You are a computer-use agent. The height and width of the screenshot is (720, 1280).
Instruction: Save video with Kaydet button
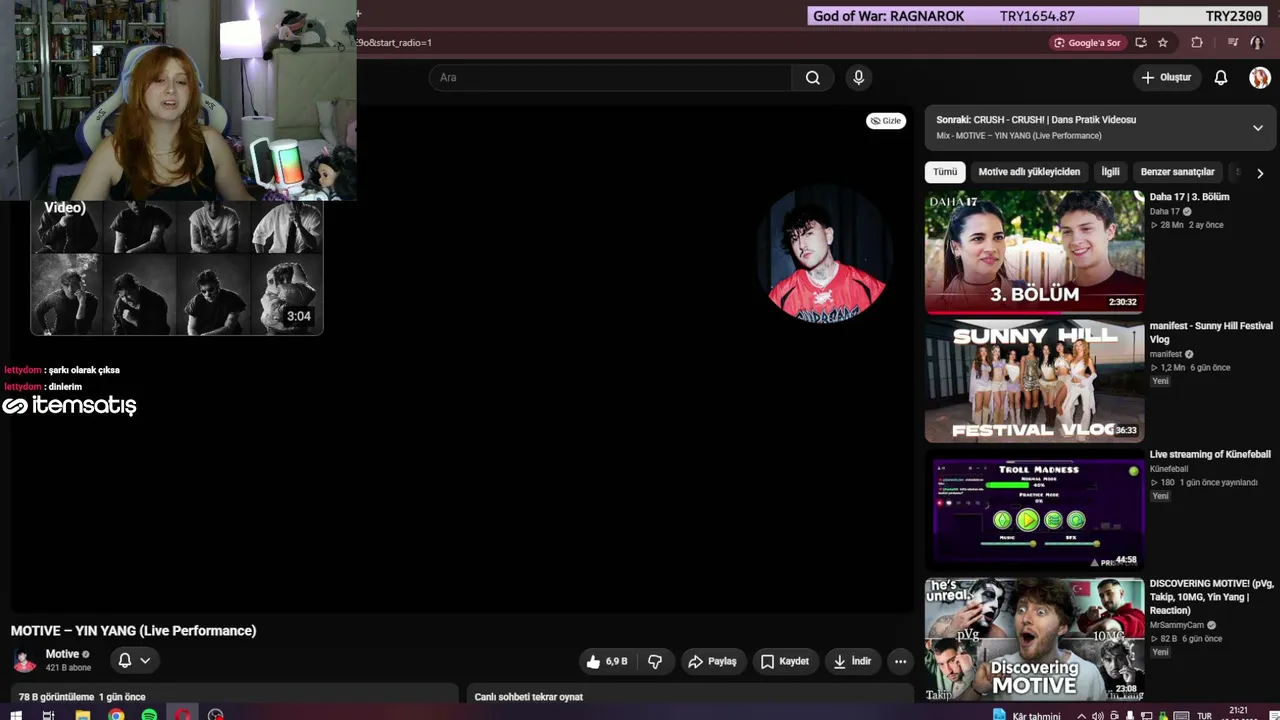coord(785,661)
